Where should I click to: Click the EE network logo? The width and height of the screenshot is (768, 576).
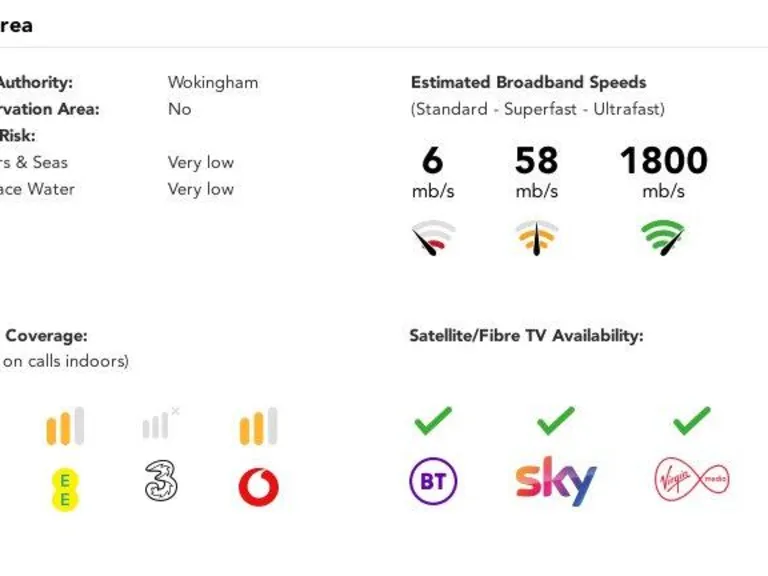coord(65,489)
